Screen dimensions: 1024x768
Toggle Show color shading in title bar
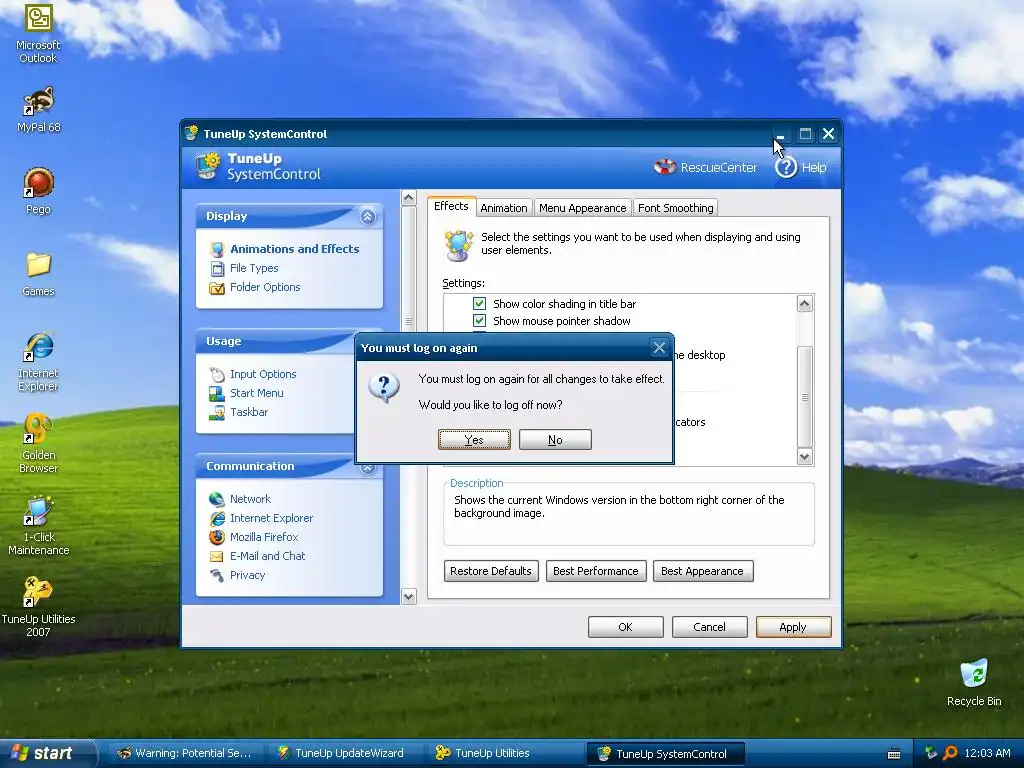coord(479,304)
